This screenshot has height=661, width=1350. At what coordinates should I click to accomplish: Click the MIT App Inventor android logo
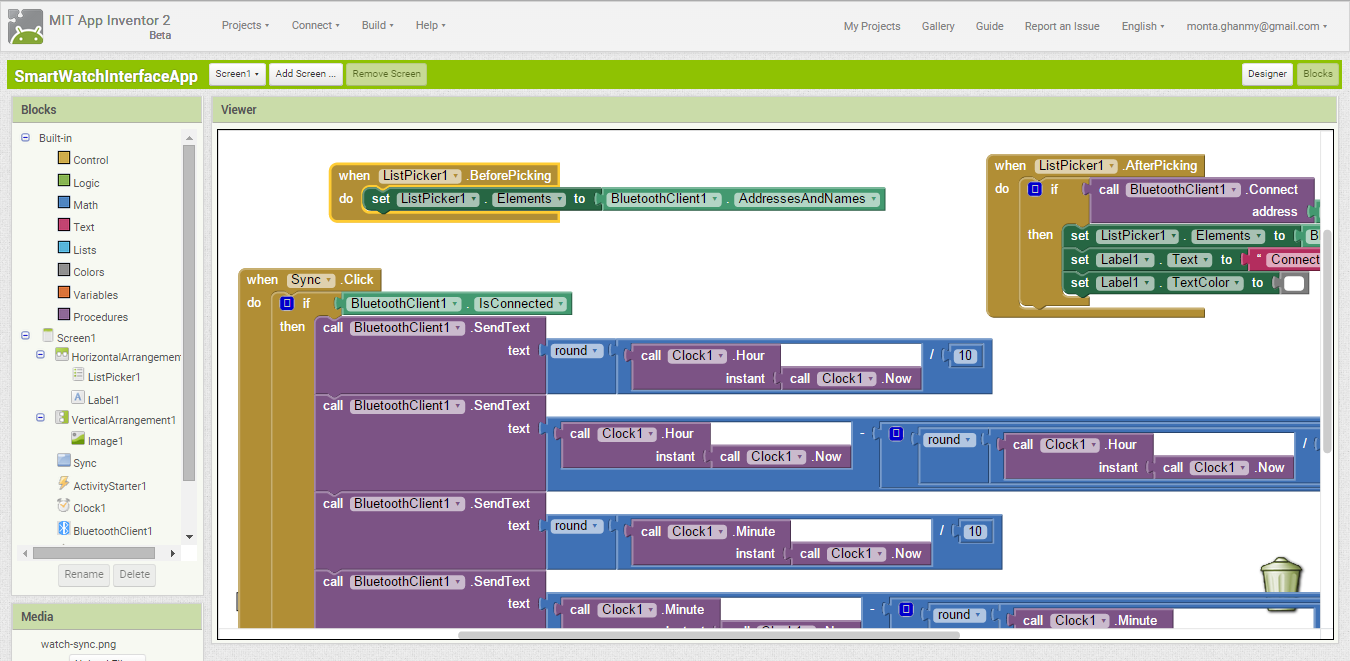coord(25,26)
